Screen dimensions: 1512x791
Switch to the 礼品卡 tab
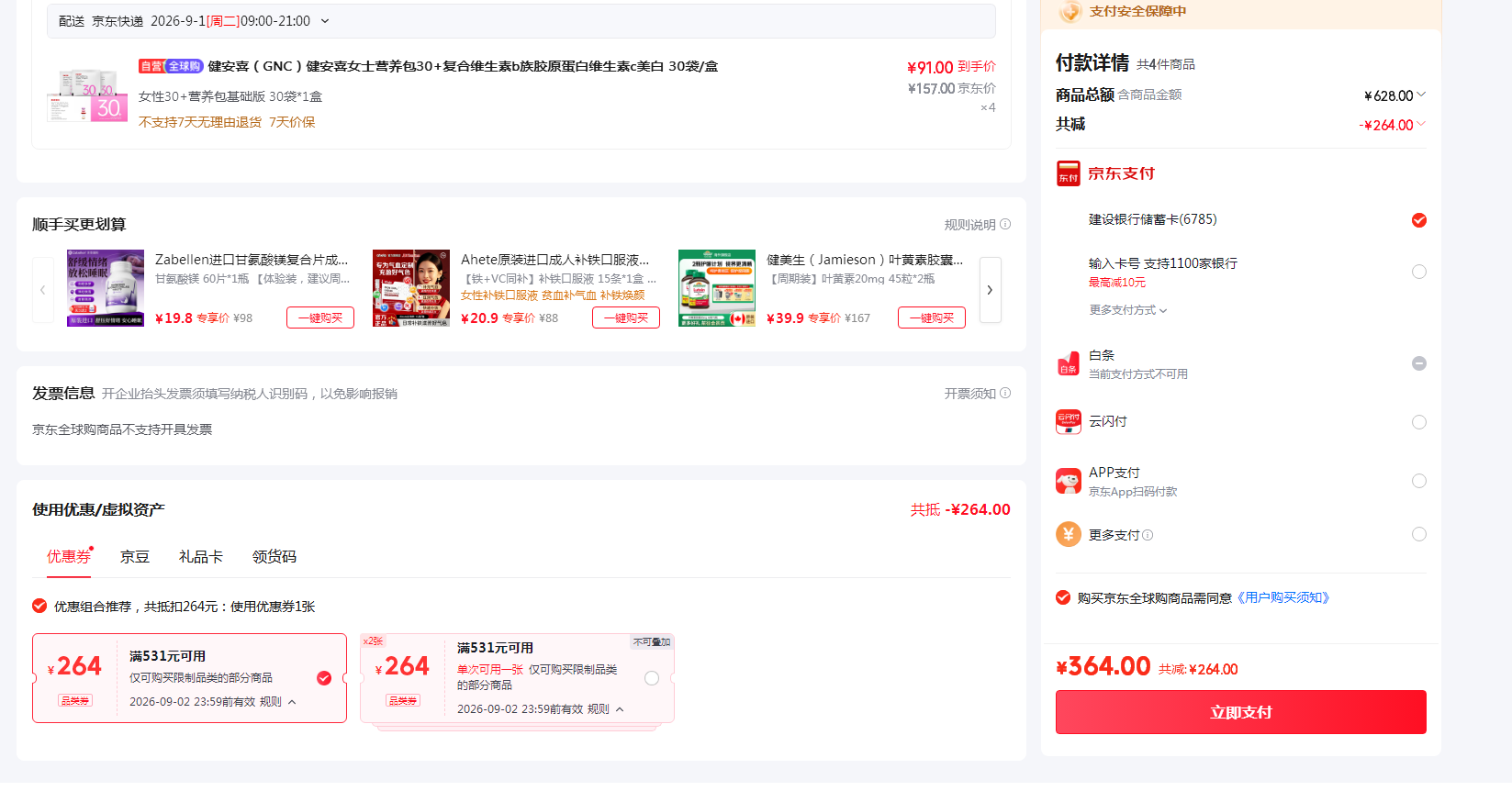[201, 557]
